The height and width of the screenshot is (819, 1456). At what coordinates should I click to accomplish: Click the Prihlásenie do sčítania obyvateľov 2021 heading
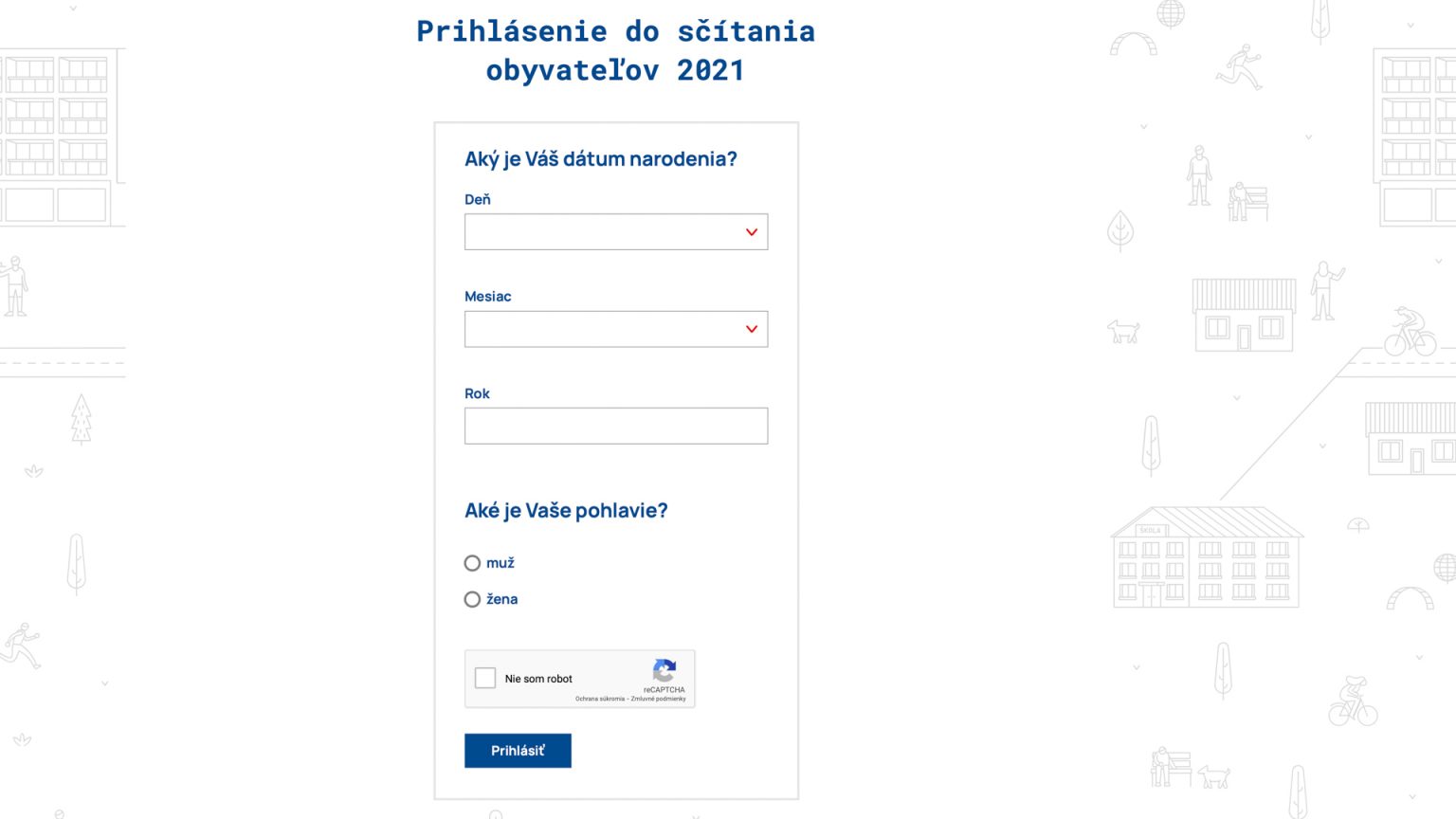click(x=616, y=50)
